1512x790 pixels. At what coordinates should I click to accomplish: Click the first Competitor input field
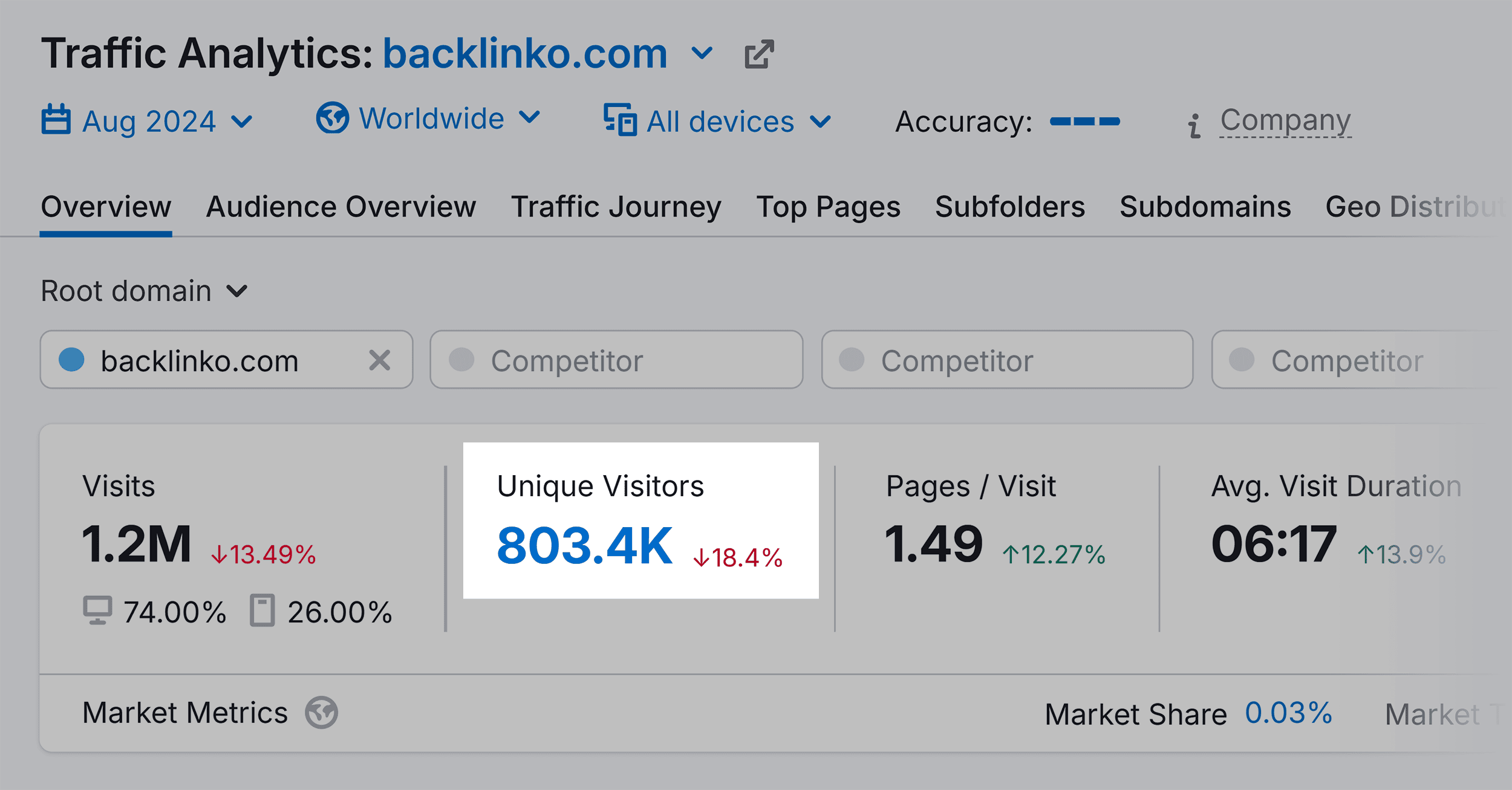(617, 360)
